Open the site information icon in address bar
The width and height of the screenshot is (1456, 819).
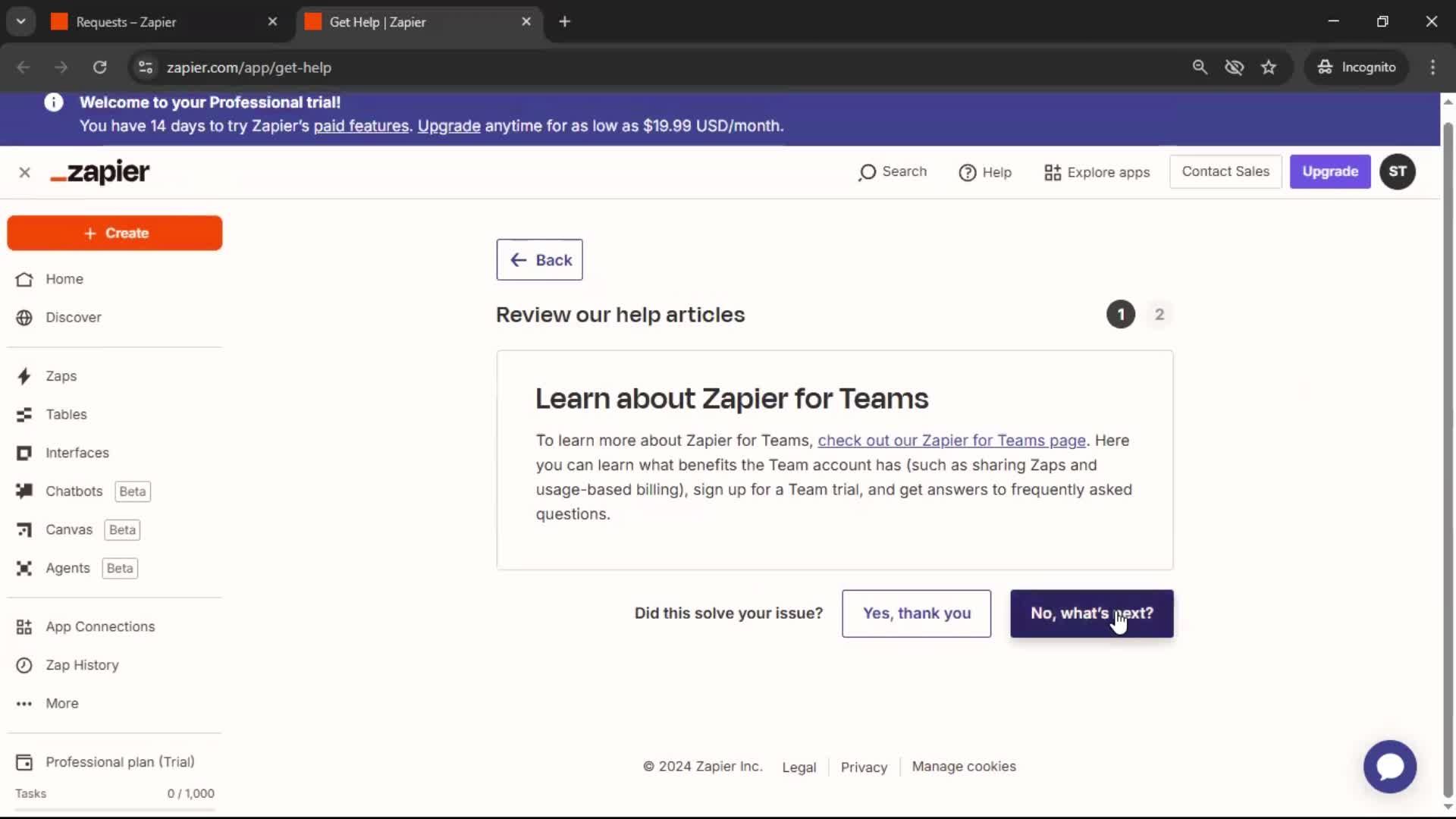[x=146, y=67]
